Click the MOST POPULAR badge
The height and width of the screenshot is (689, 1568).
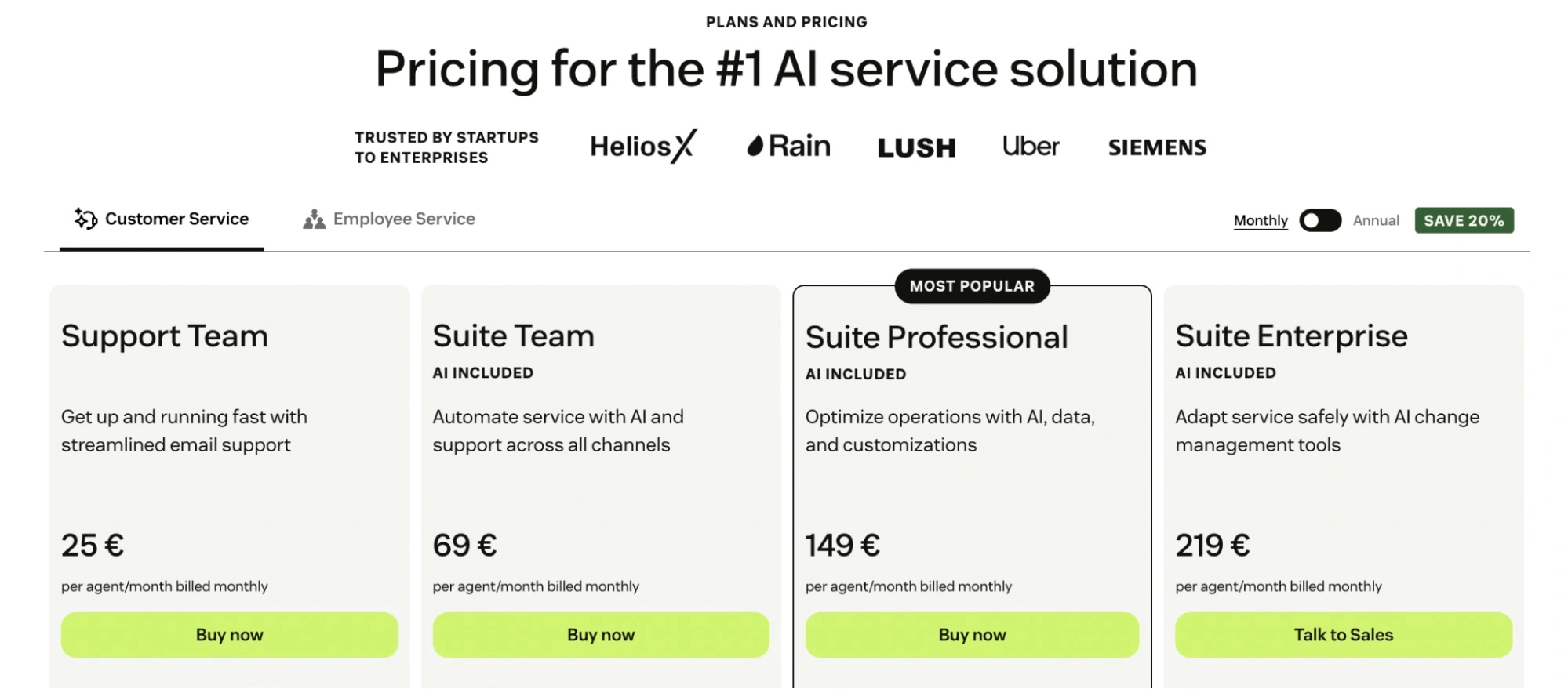coord(972,286)
